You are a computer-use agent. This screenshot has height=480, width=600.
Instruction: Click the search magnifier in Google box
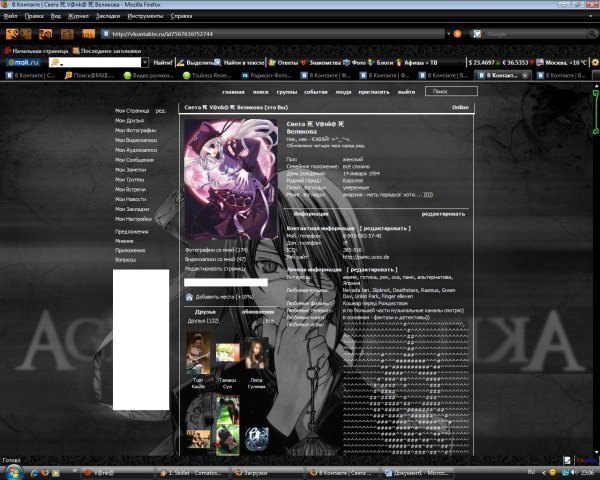(x=592, y=34)
